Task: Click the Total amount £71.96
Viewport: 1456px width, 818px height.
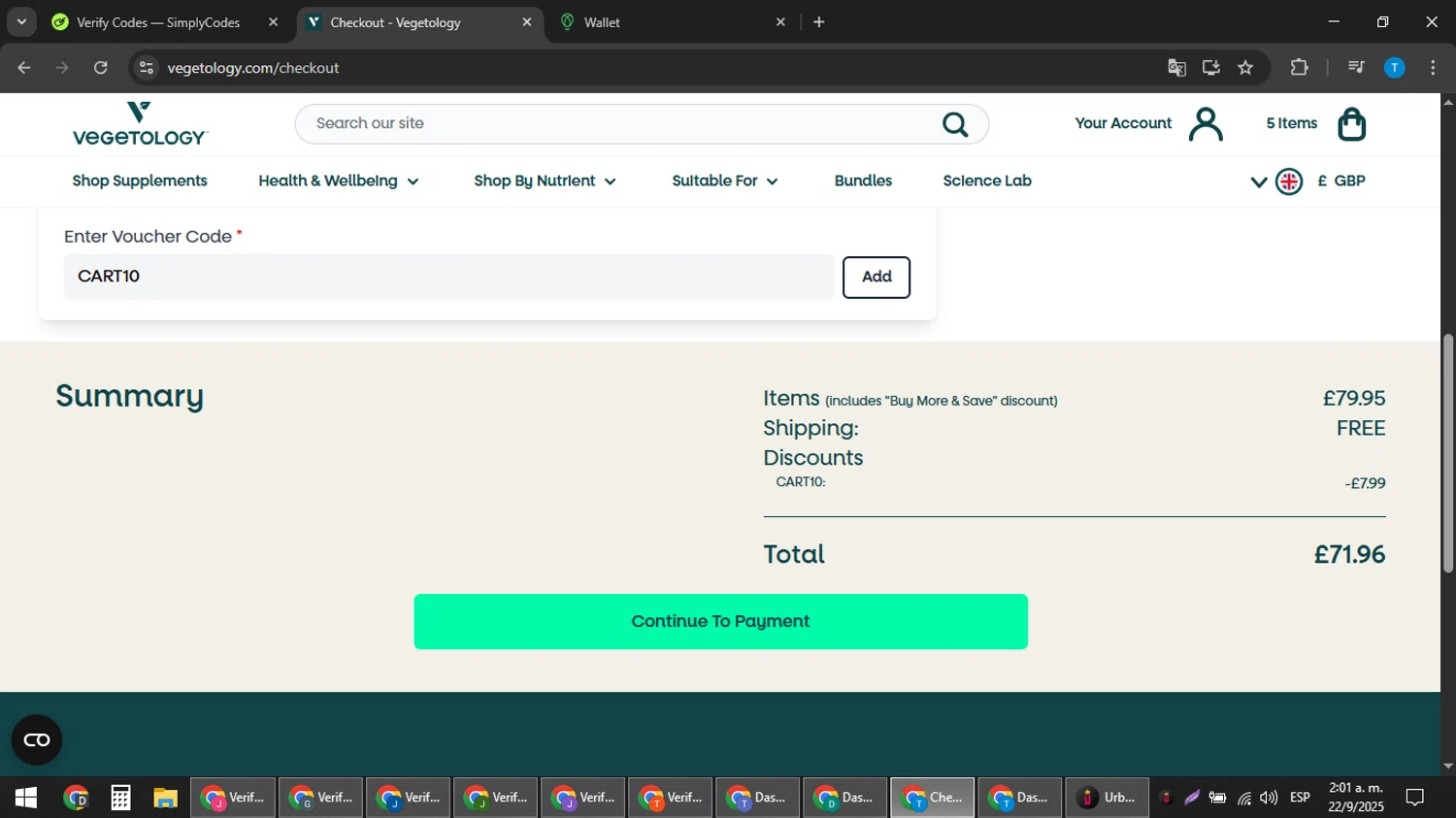Action: pyautogui.click(x=1349, y=555)
